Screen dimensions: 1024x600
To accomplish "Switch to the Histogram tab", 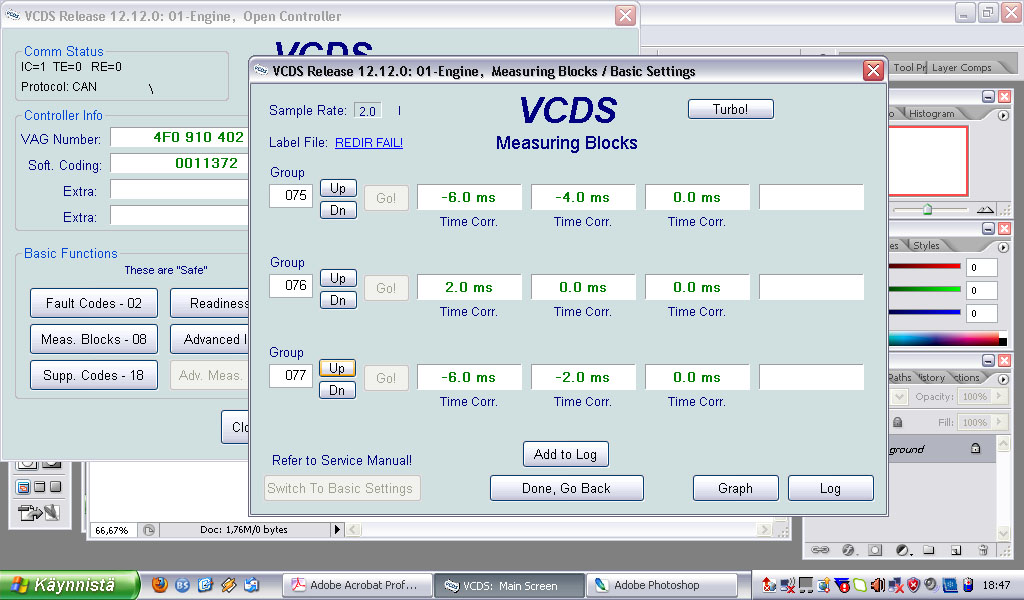I will click(931, 114).
